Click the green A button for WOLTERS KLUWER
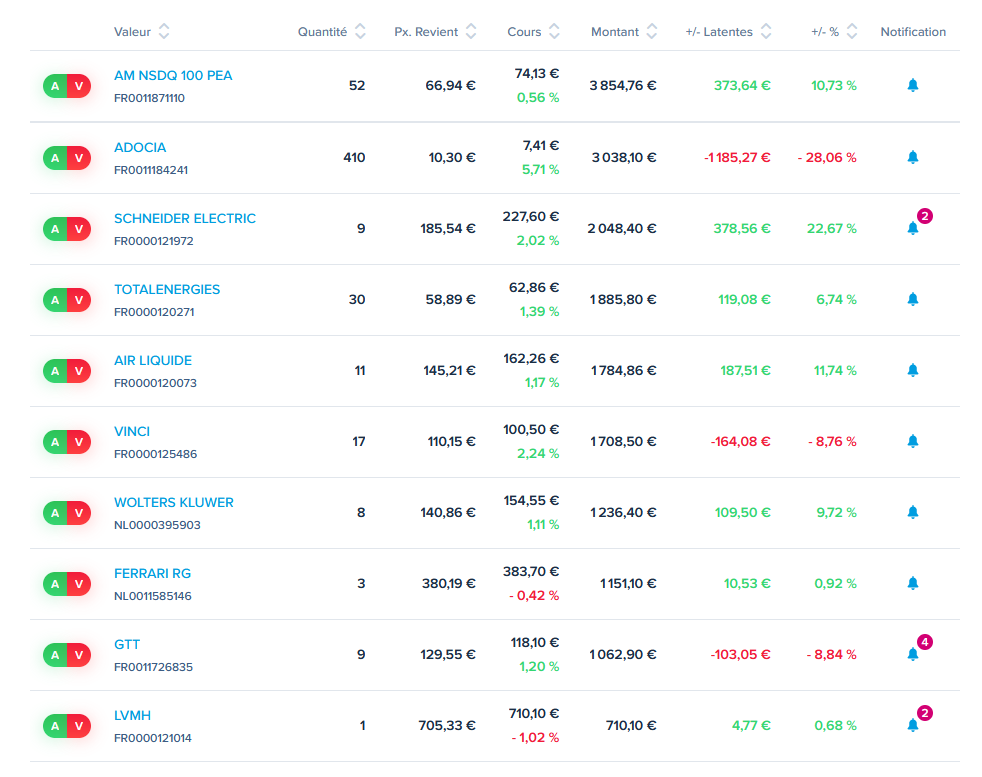Viewport: 982px width, 777px height. point(55,513)
